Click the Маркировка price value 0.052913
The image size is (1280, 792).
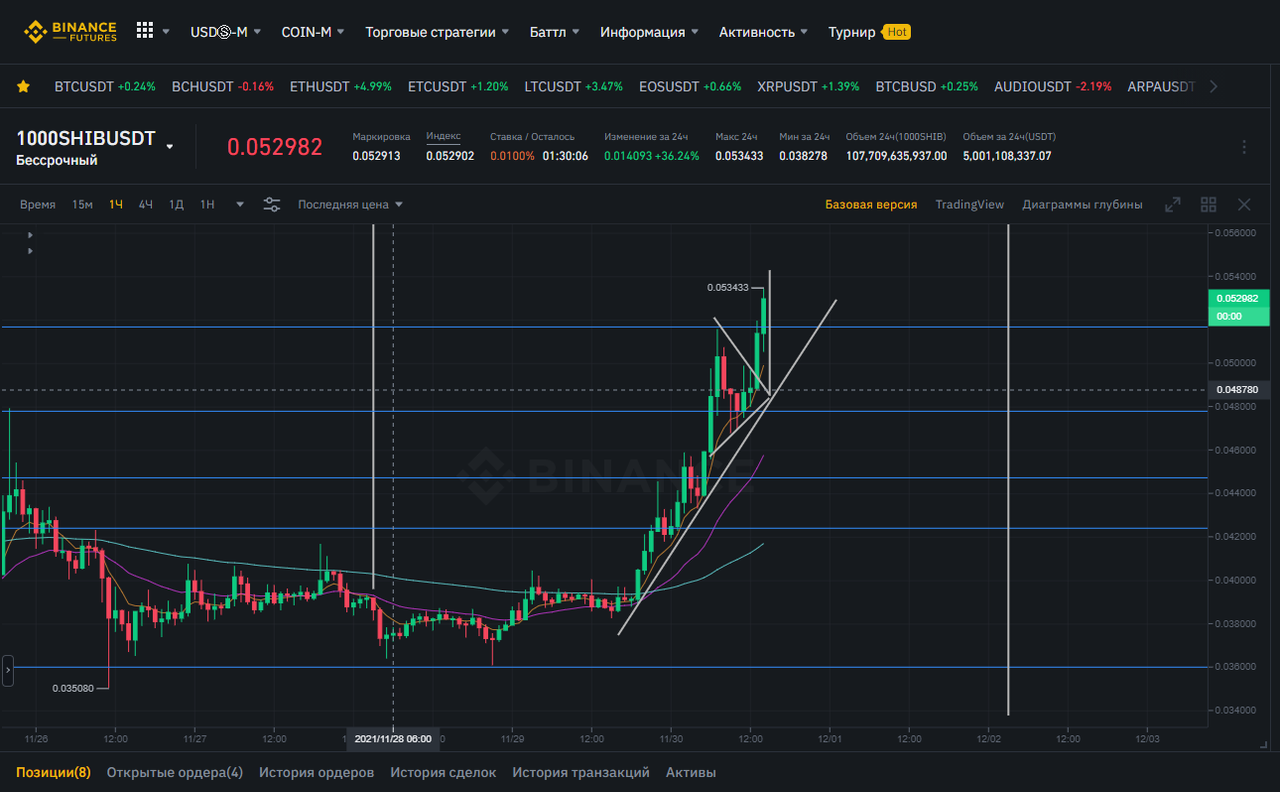pos(377,156)
